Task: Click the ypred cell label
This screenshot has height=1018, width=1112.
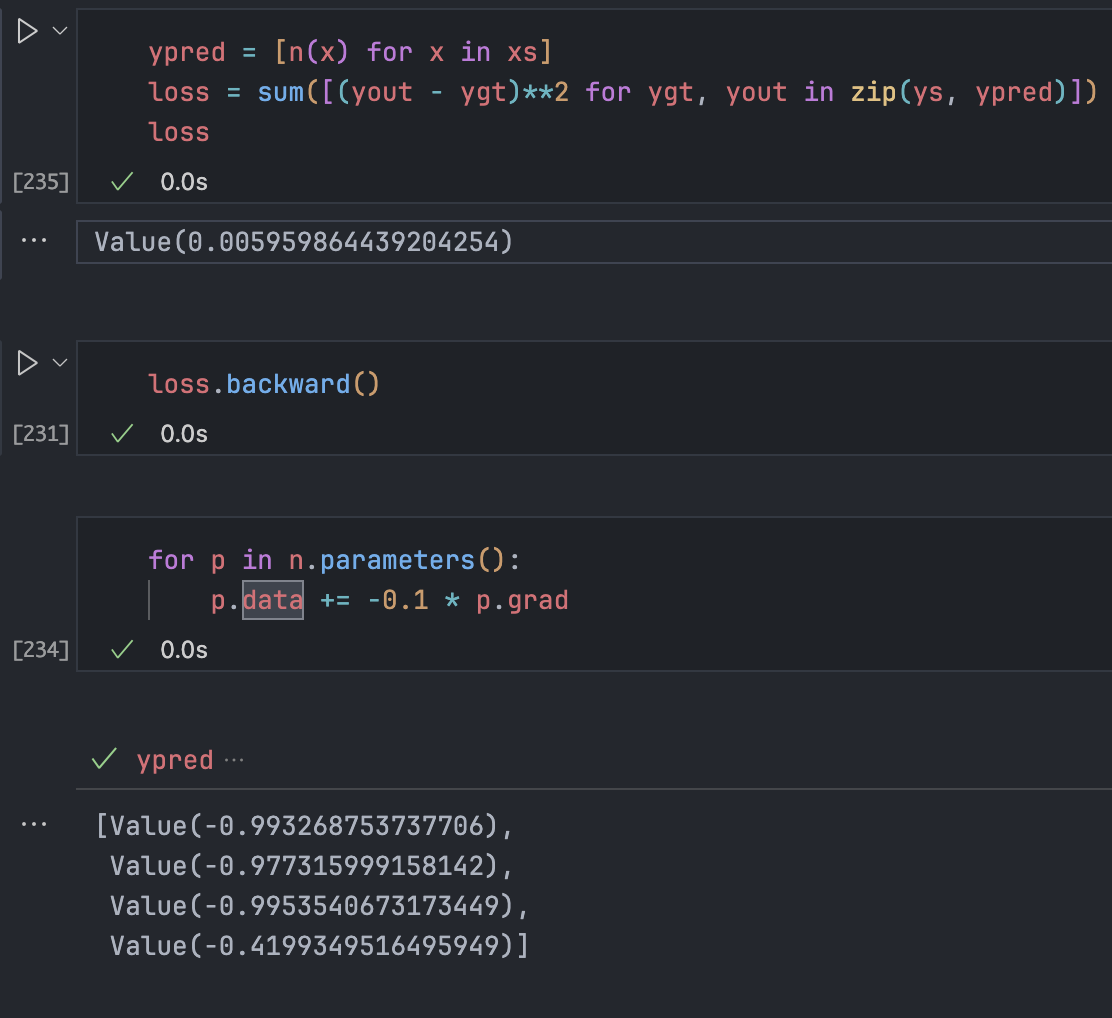Action: [x=175, y=760]
